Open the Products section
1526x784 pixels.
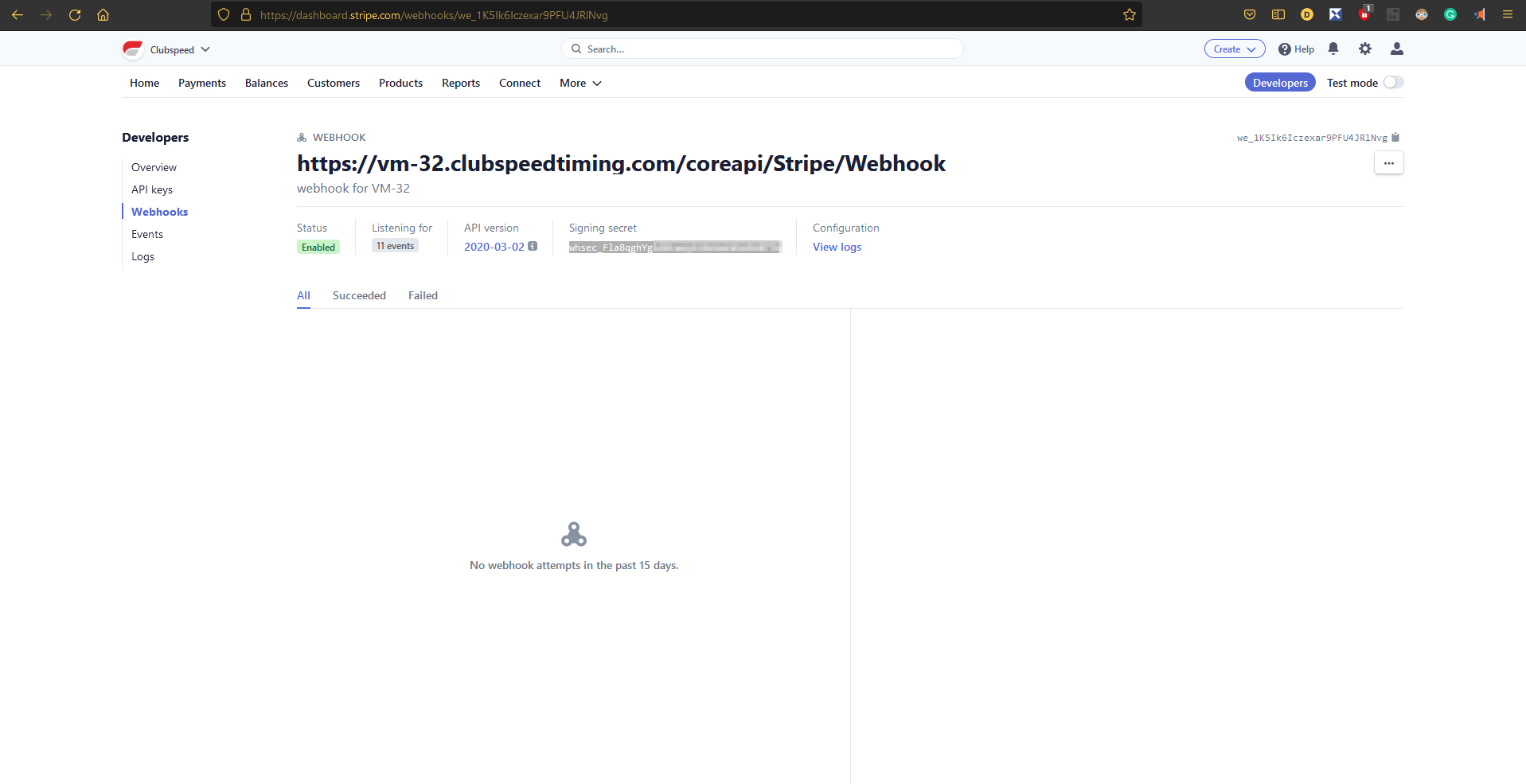(400, 83)
